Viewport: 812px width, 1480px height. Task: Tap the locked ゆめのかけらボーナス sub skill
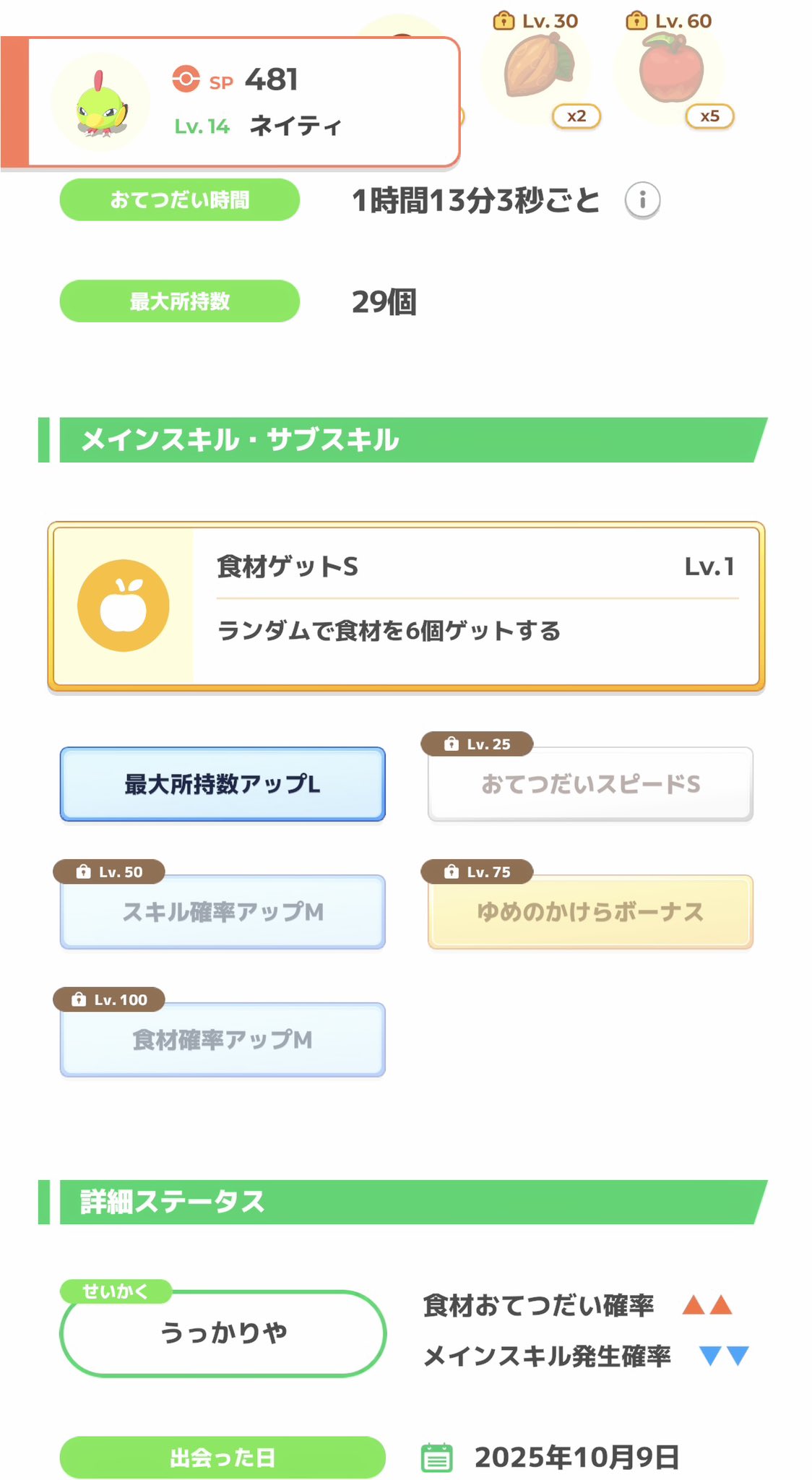point(590,912)
